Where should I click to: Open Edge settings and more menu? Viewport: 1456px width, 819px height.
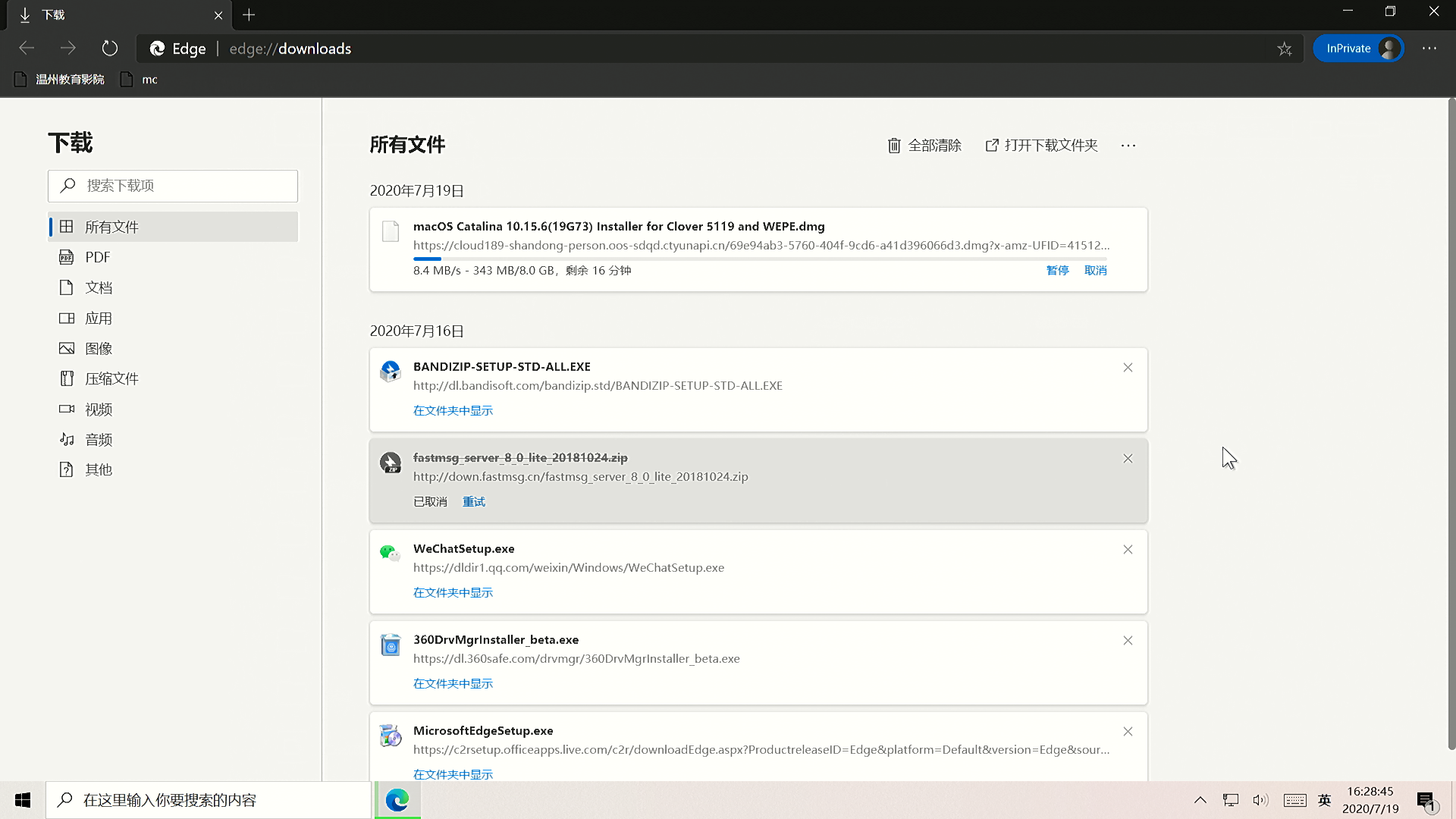pyautogui.click(x=1429, y=49)
